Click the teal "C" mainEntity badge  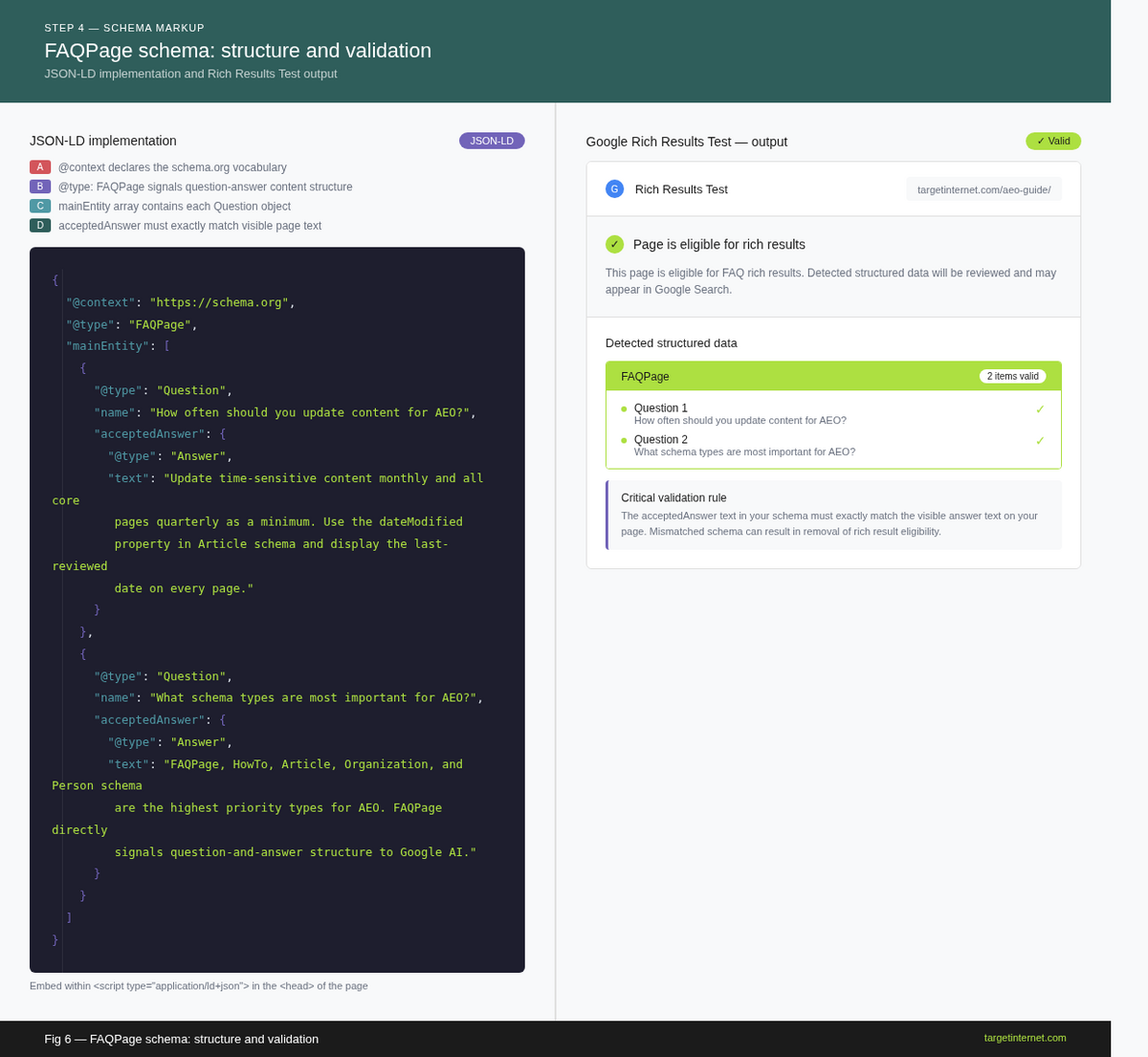click(38, 205)
